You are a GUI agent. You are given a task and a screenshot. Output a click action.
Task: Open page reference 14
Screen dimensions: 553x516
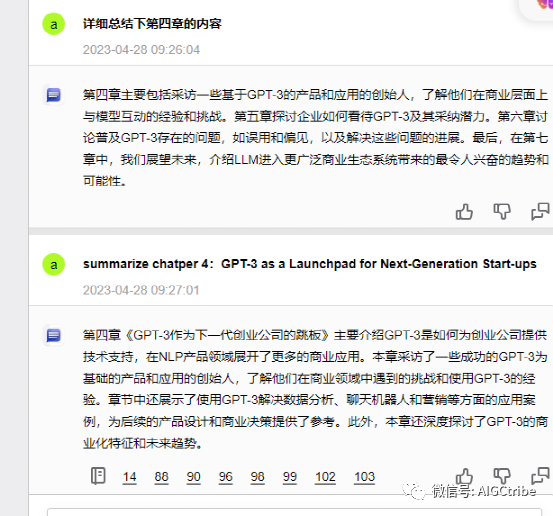pyautogui.click(x=129, y=477)
